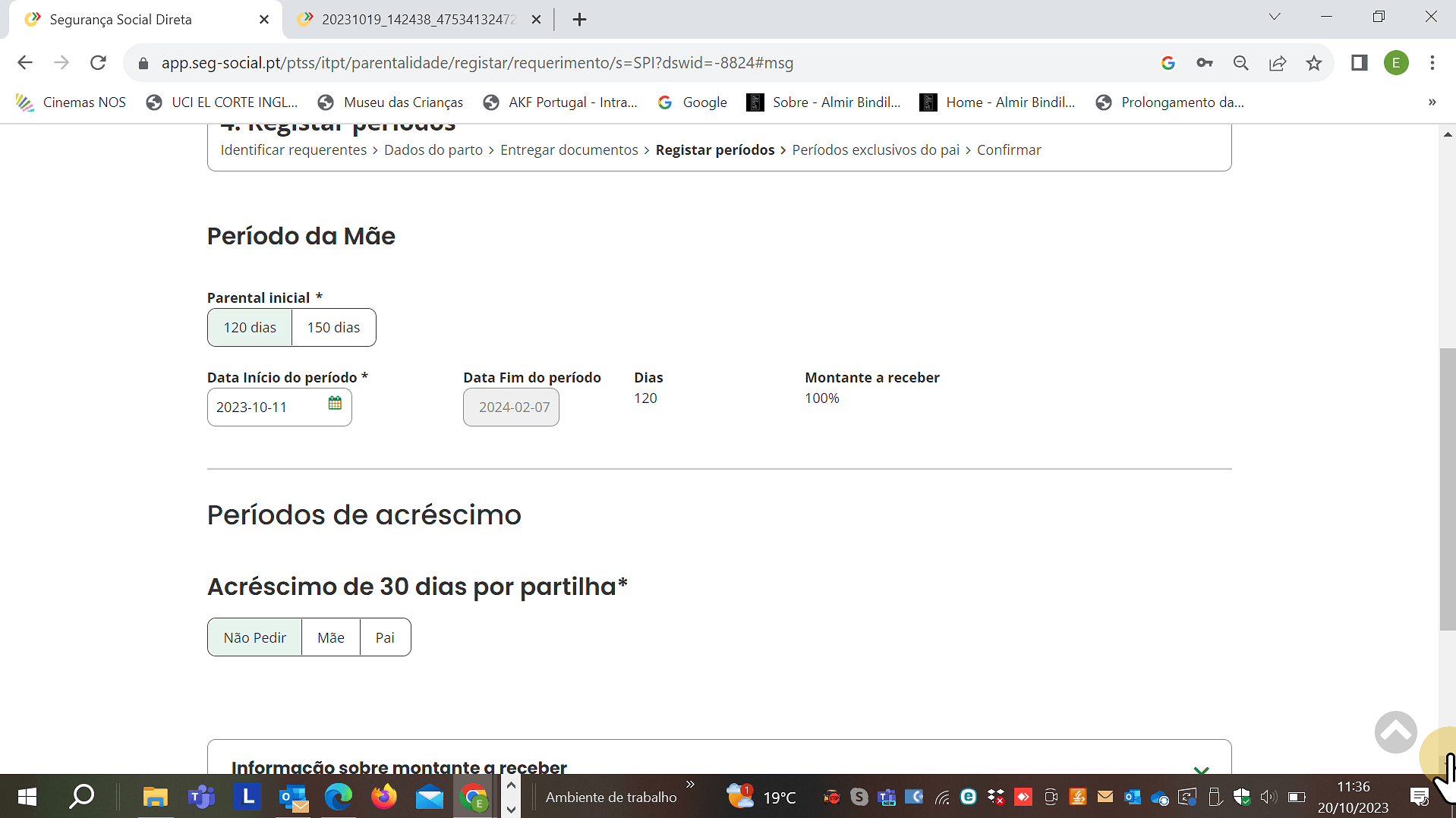The width and height of the screenshot is (1456, 818).
Task: Open the password key icon
Action: click(1205, 63)
